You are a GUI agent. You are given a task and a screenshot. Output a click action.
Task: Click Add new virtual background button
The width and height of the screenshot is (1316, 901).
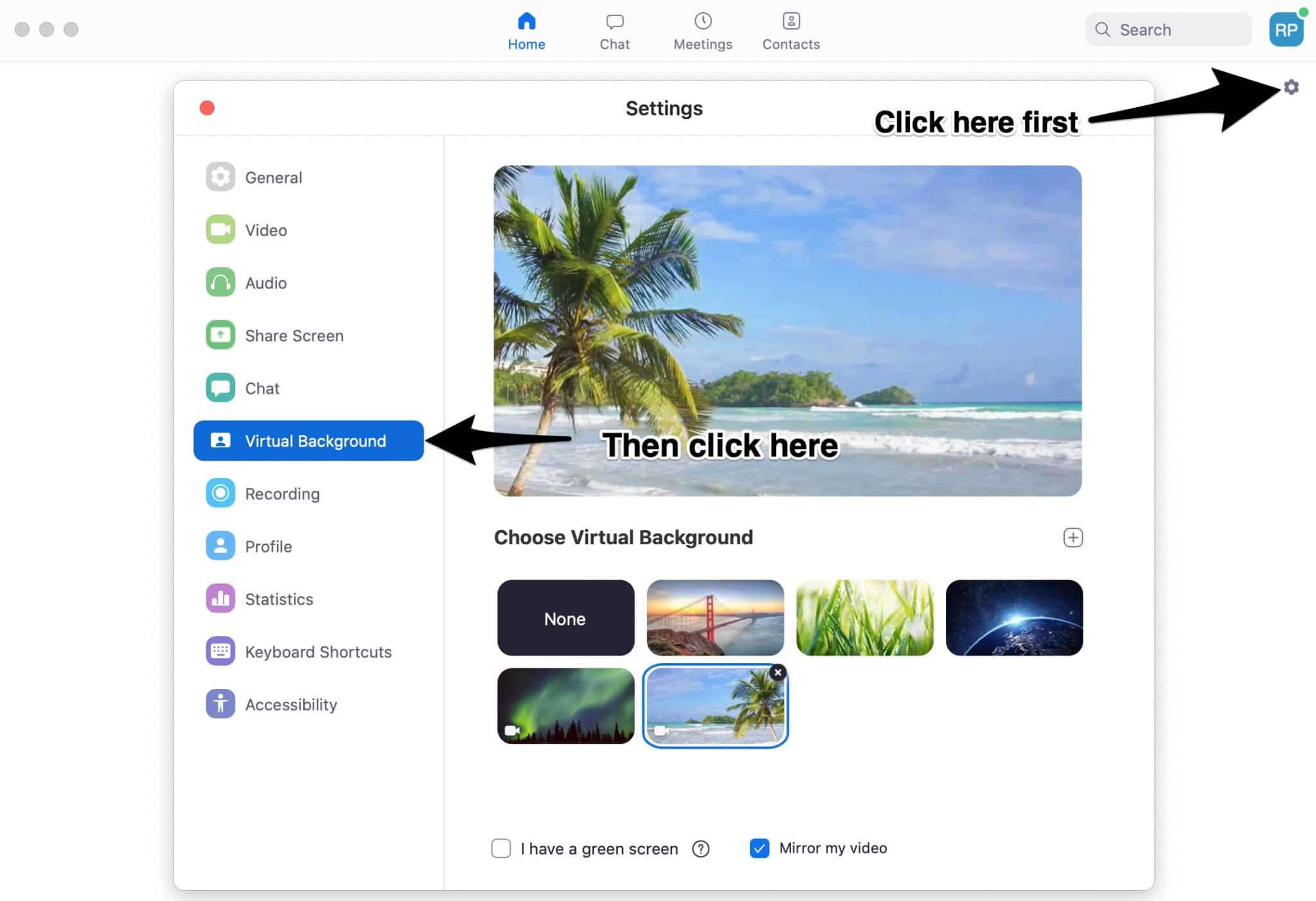1072,537
